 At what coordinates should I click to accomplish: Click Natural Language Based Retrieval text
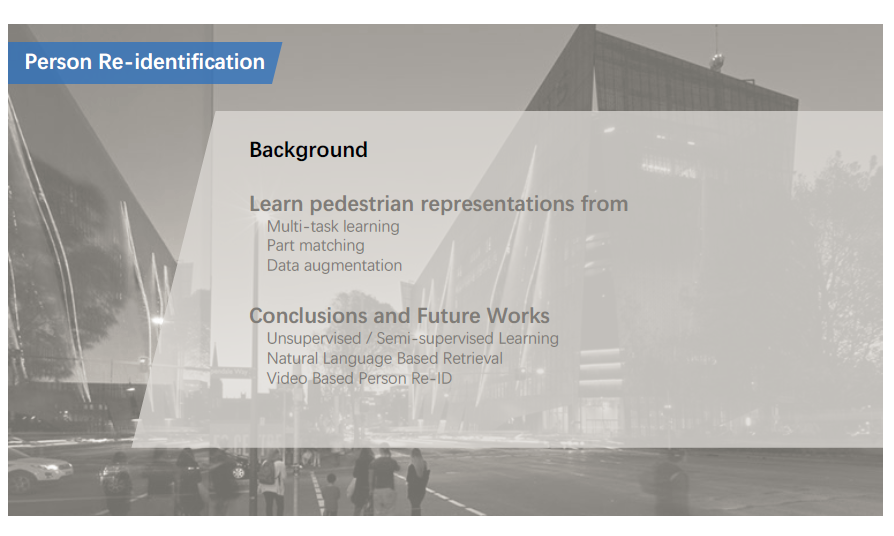385,359
